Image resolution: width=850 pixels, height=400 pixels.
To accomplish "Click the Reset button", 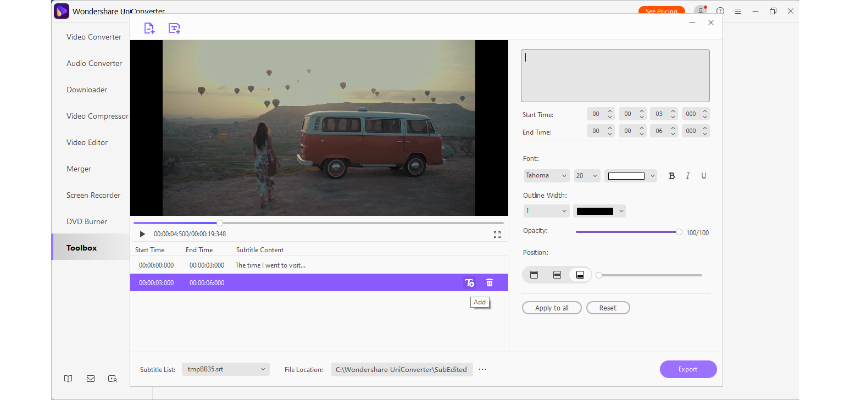I will pos(608,308).
